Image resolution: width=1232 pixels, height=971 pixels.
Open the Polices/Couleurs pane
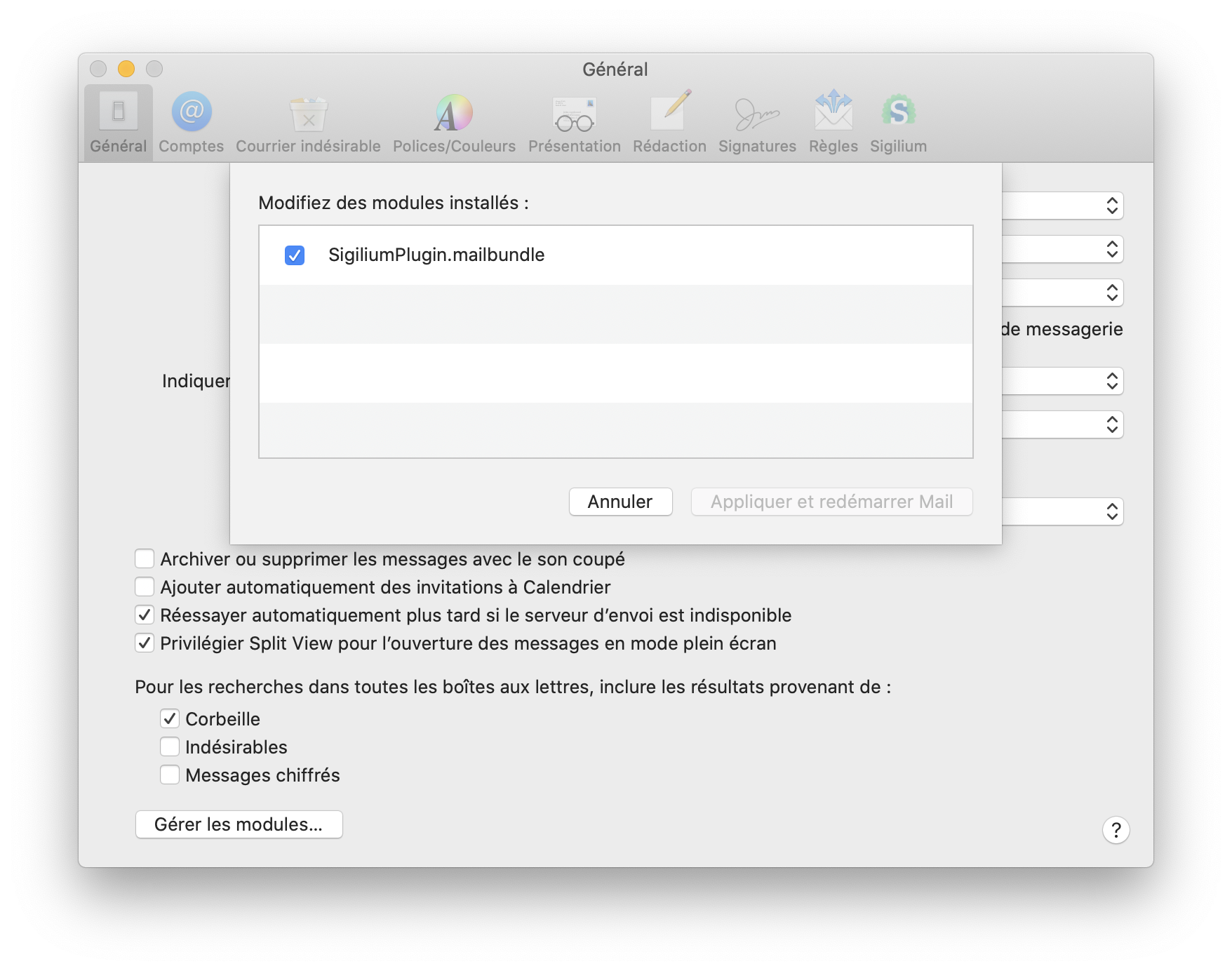click(454, 123)
